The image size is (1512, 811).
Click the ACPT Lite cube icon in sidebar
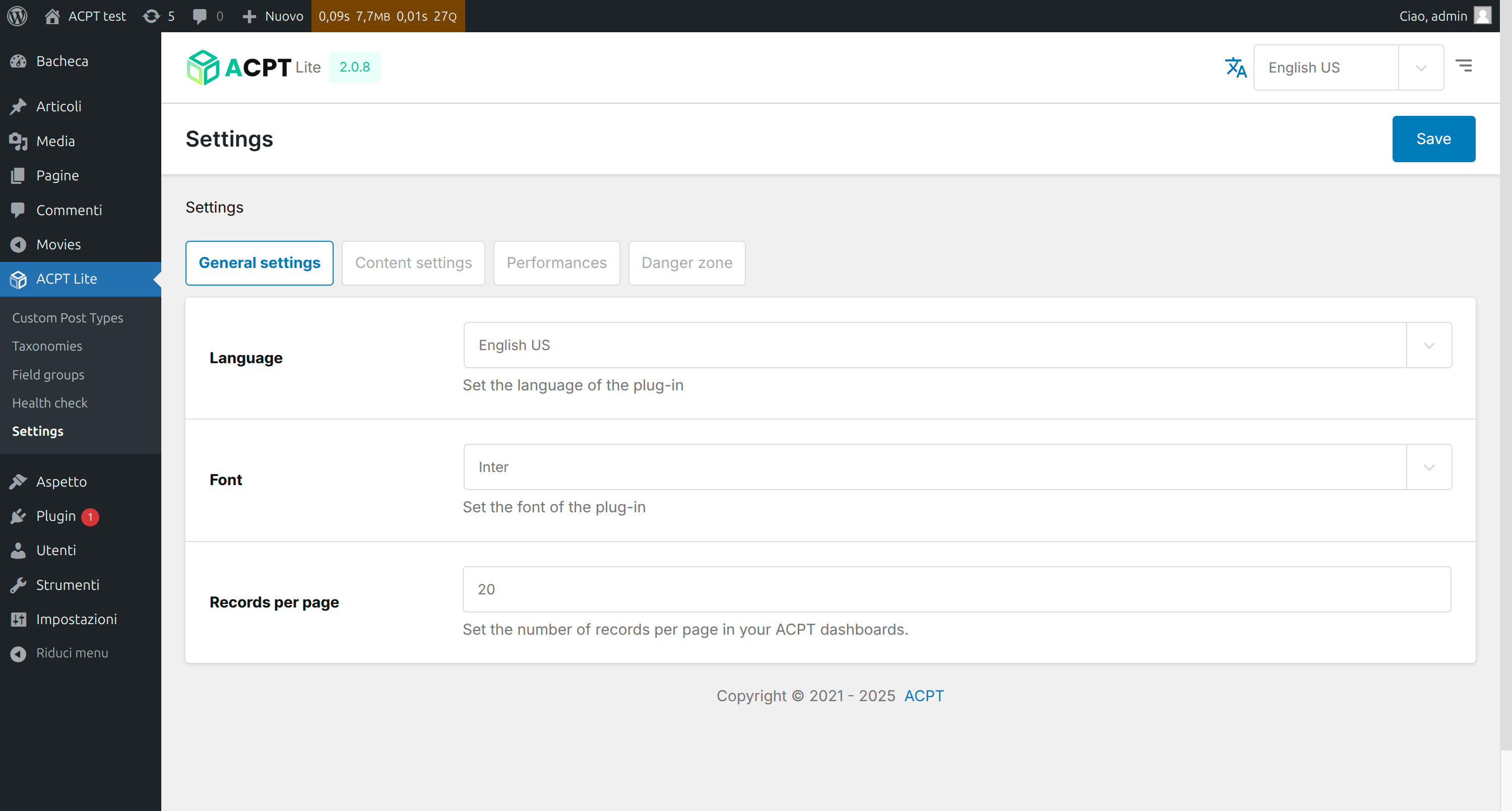[18, 280]
